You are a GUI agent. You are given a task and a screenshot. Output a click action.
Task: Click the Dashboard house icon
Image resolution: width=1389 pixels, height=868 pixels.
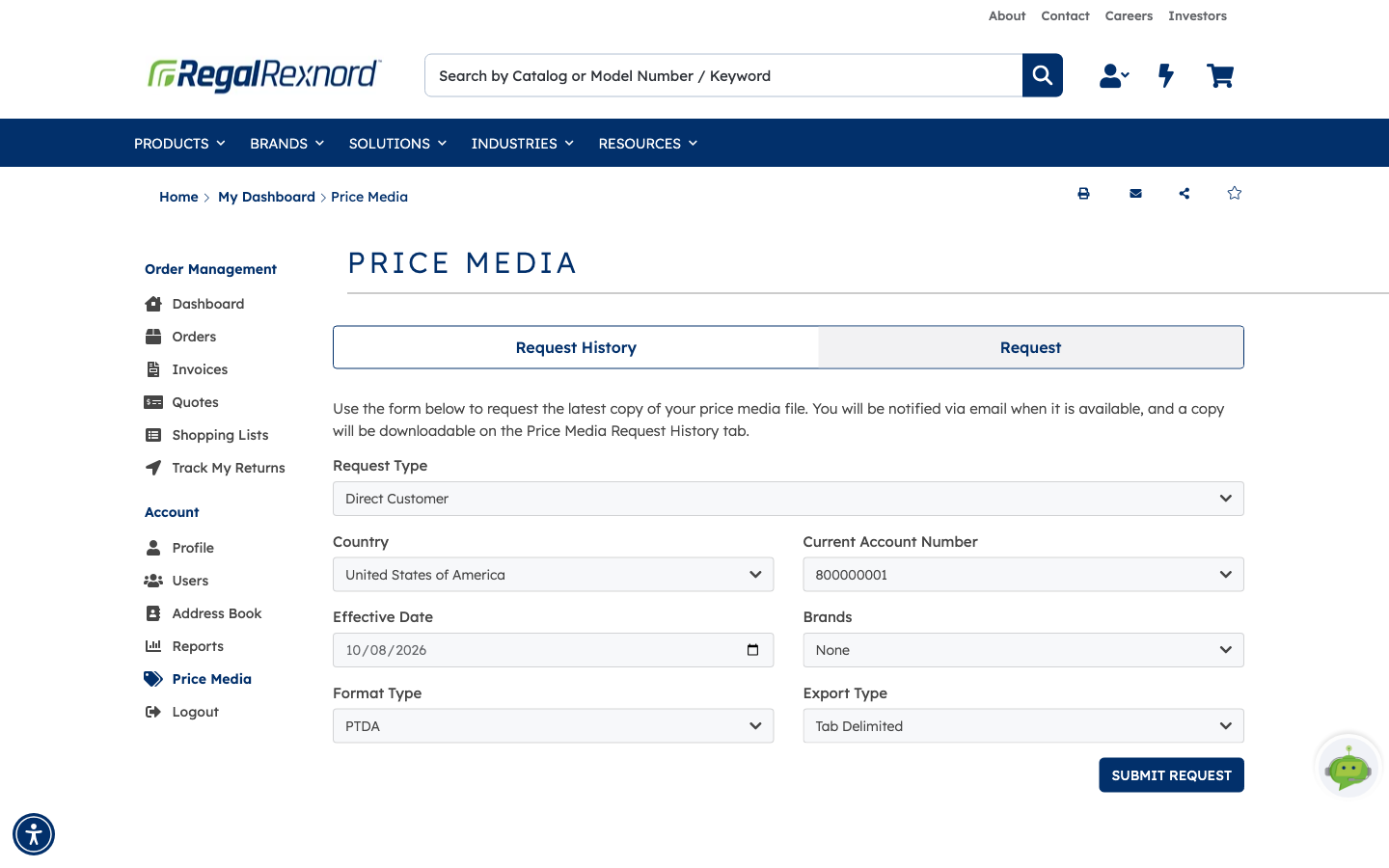[153, 304]
